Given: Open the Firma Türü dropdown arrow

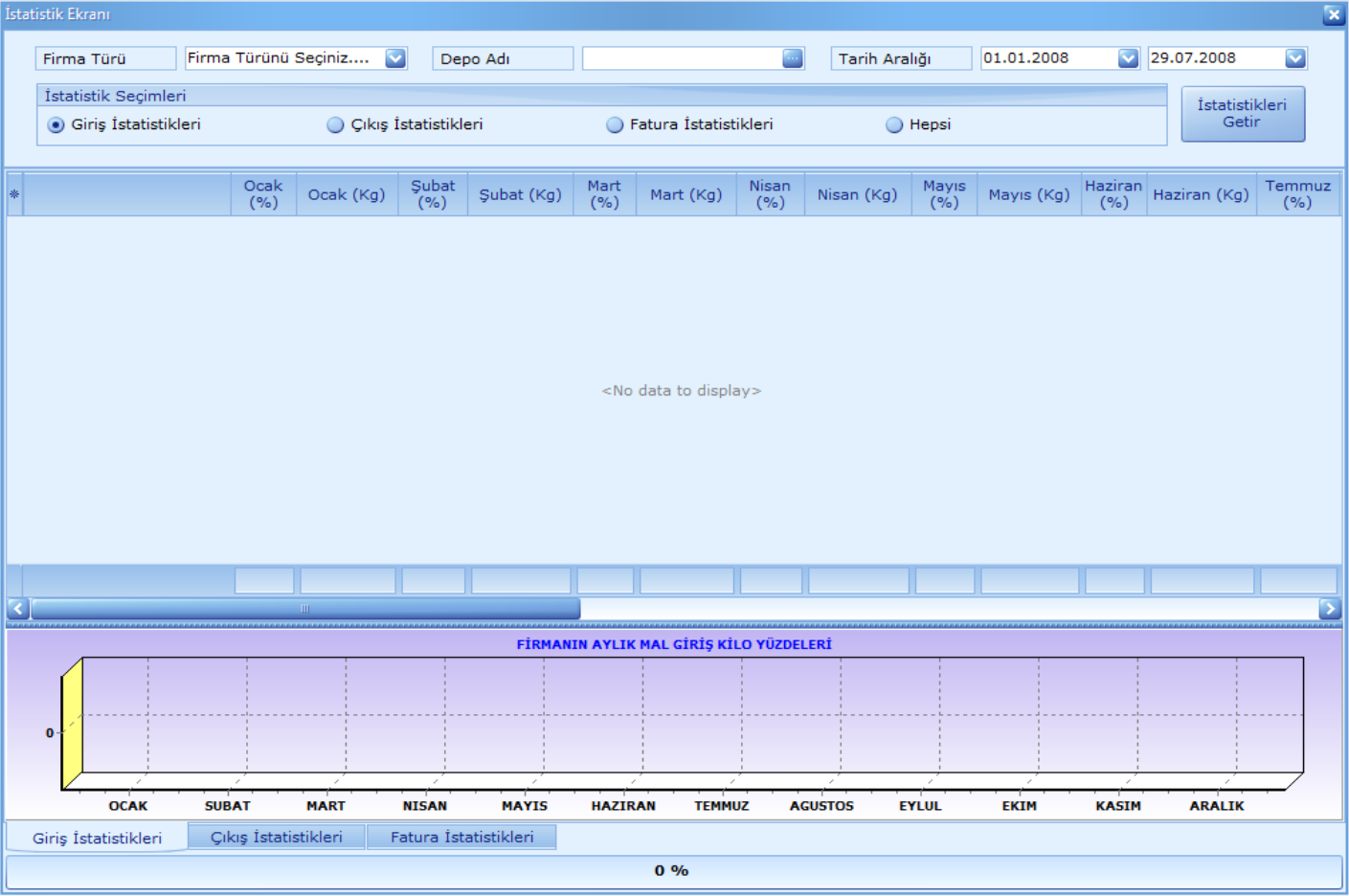Looking at the screenshot, I should pyautogui.click(x=395, y=58).
